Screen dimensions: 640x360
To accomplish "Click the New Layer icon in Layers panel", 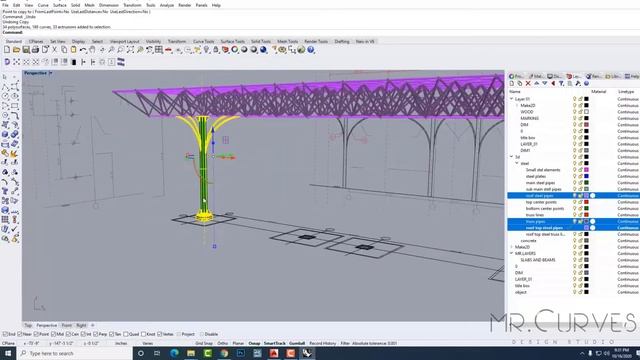I will pyautogui.click(x=512, y=83).
